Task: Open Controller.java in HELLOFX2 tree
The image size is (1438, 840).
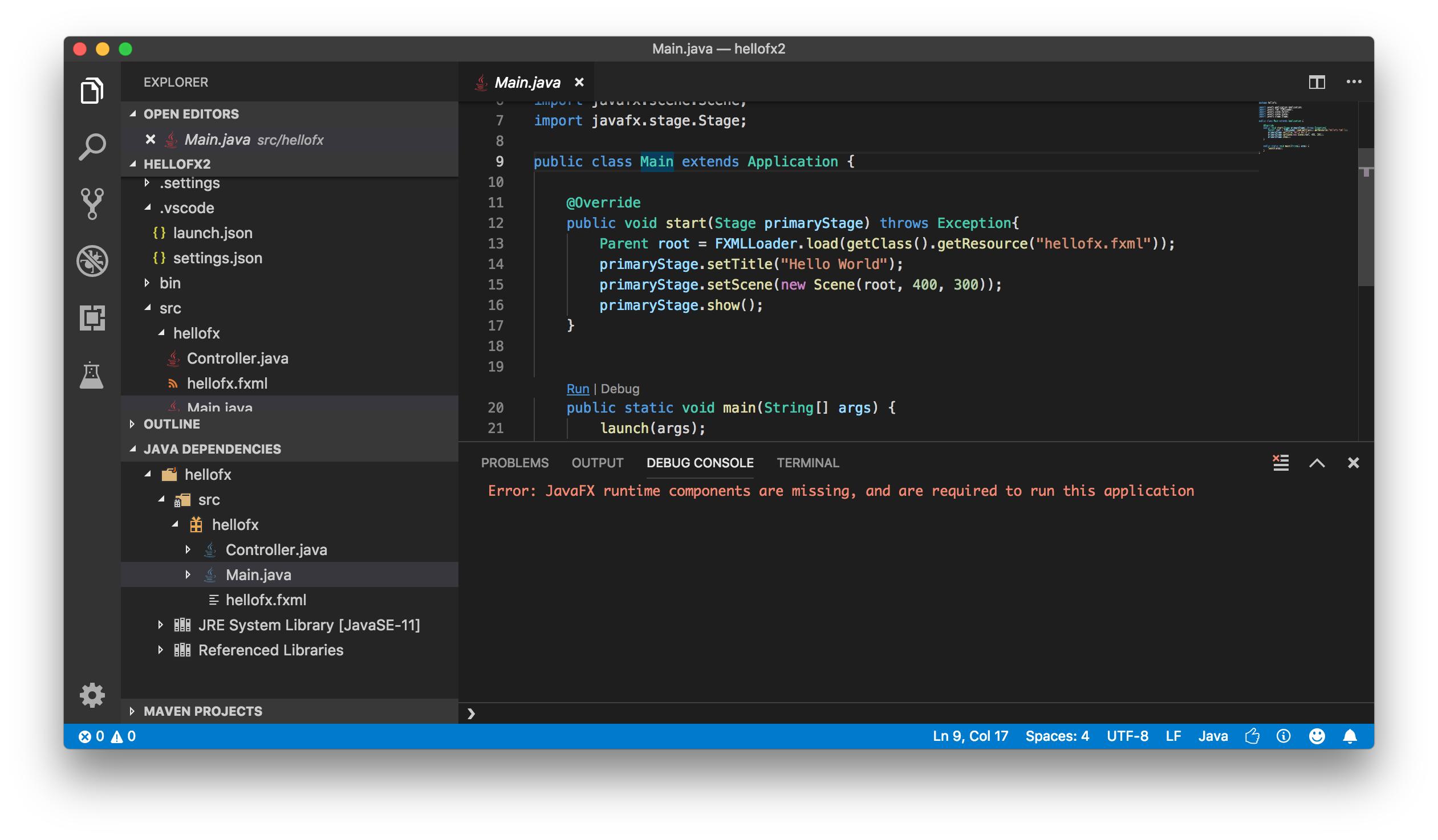Action: click(x=289, y=358)
